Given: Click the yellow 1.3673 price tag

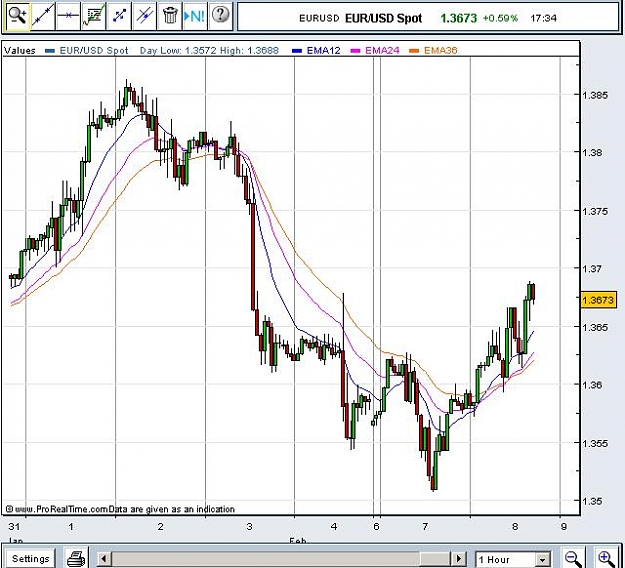Looking at the screenshot, I should click(x=599, y=300).
